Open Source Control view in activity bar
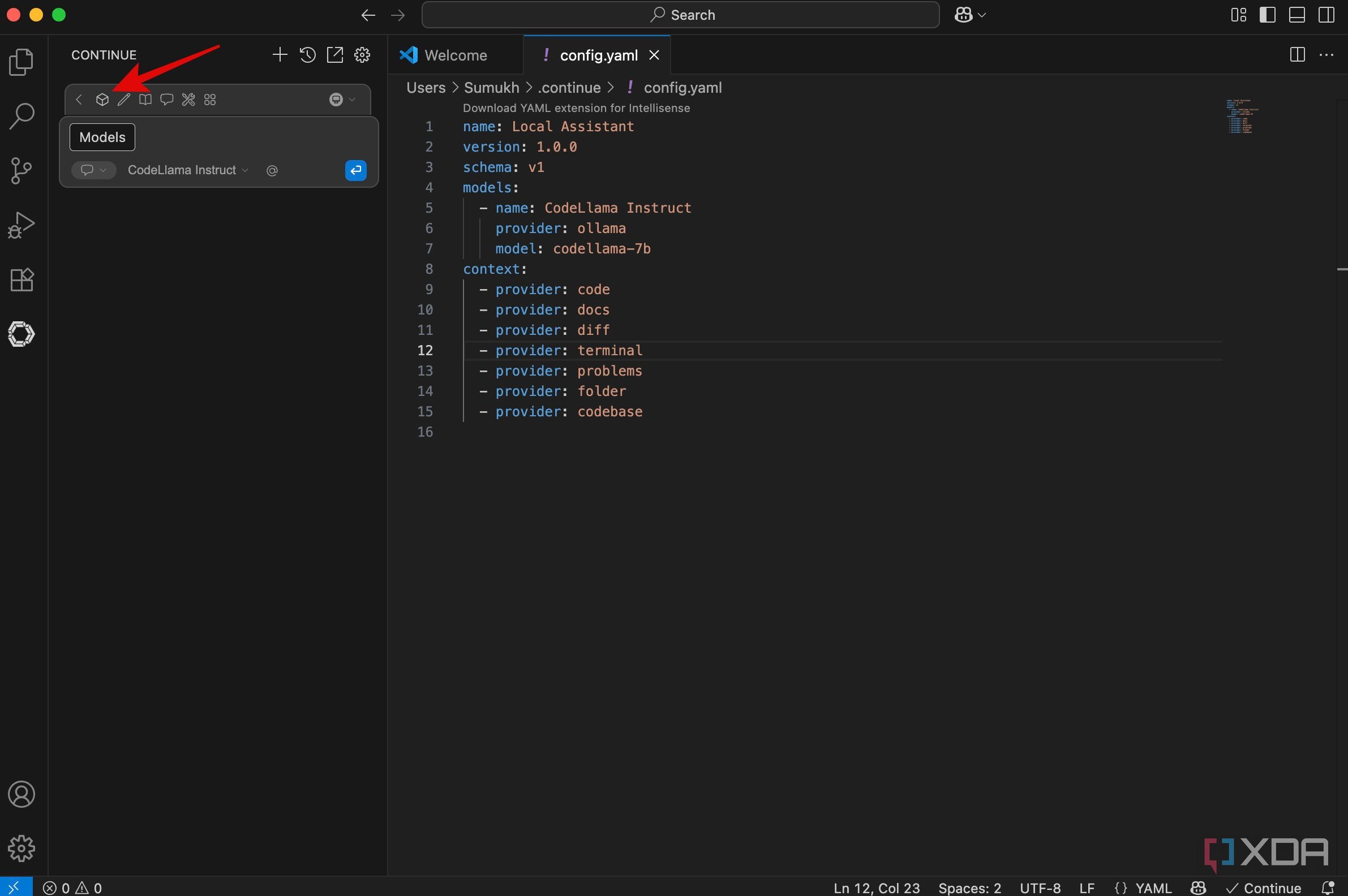 [22, 170]
